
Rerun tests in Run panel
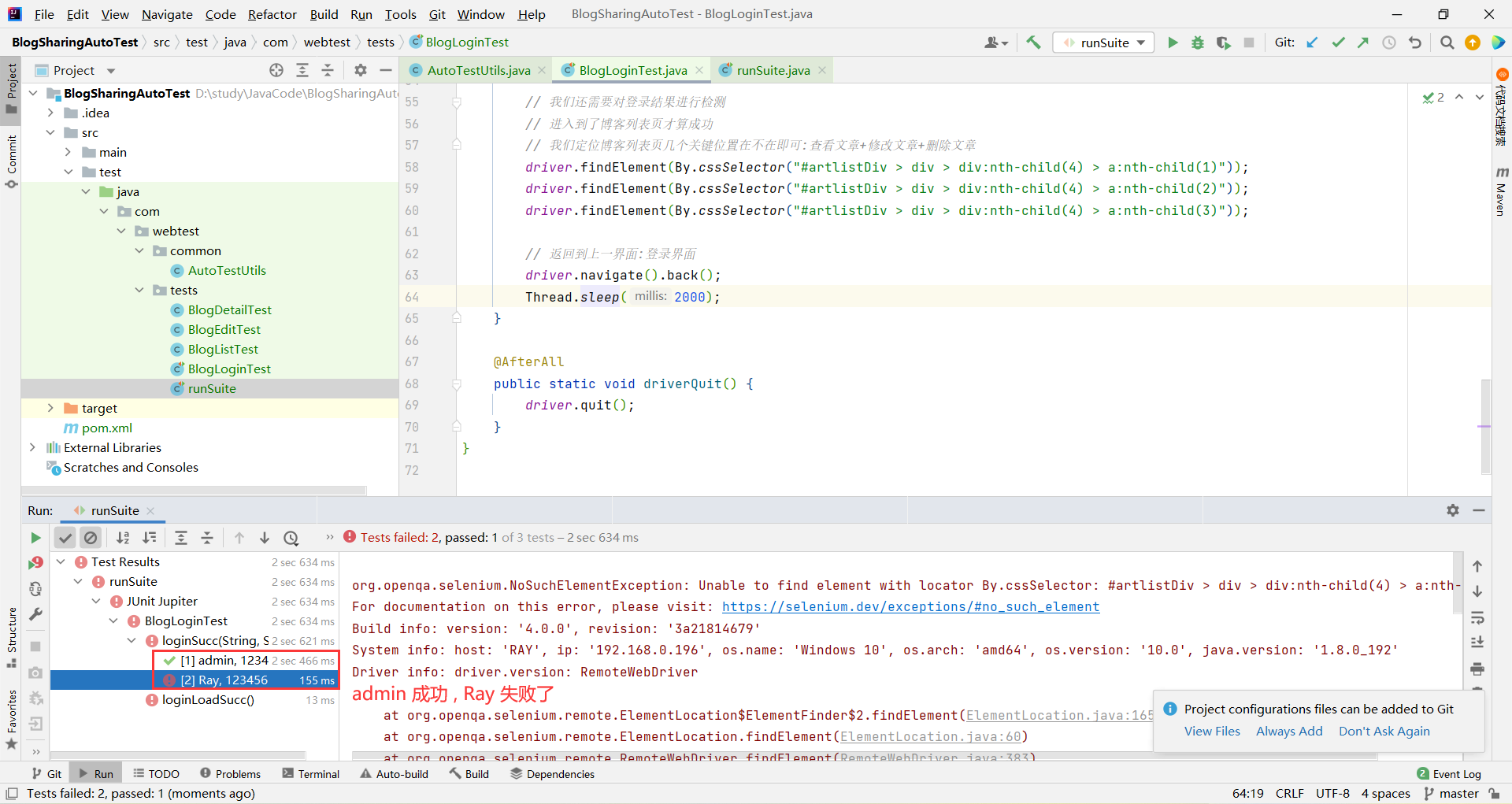coord(35,538)
